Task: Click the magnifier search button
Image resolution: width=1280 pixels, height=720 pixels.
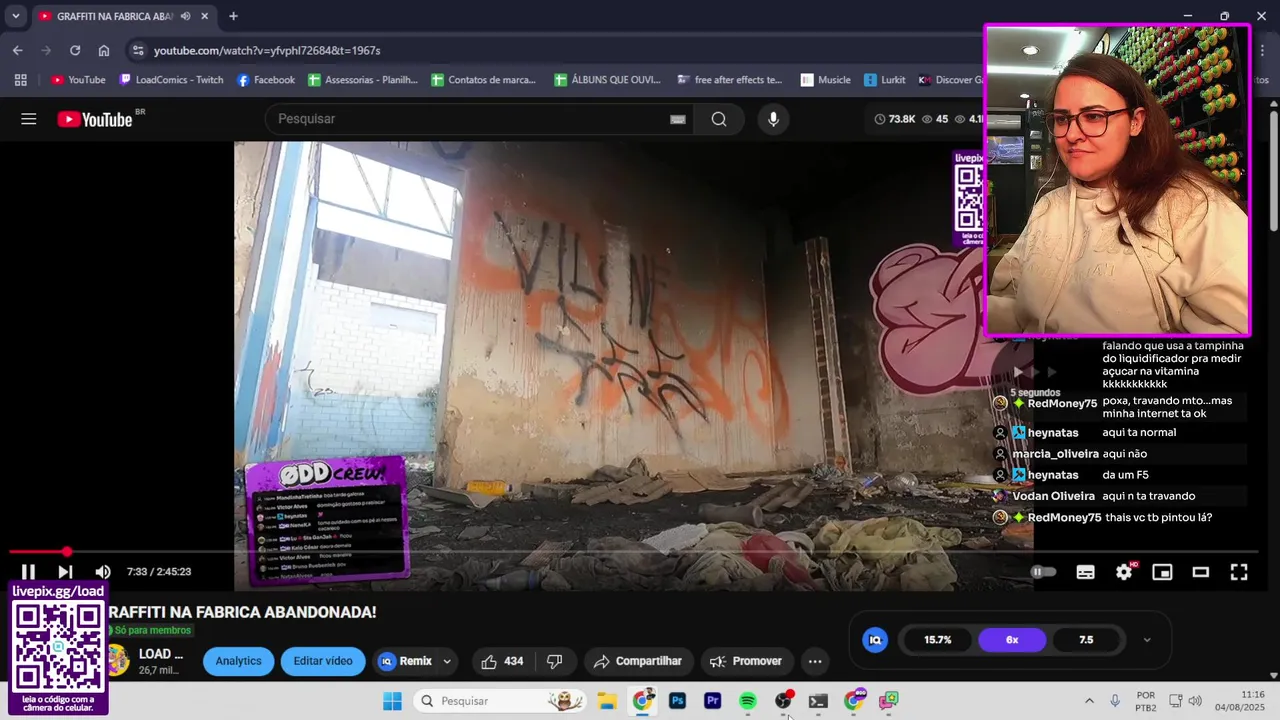Action: 719,119
